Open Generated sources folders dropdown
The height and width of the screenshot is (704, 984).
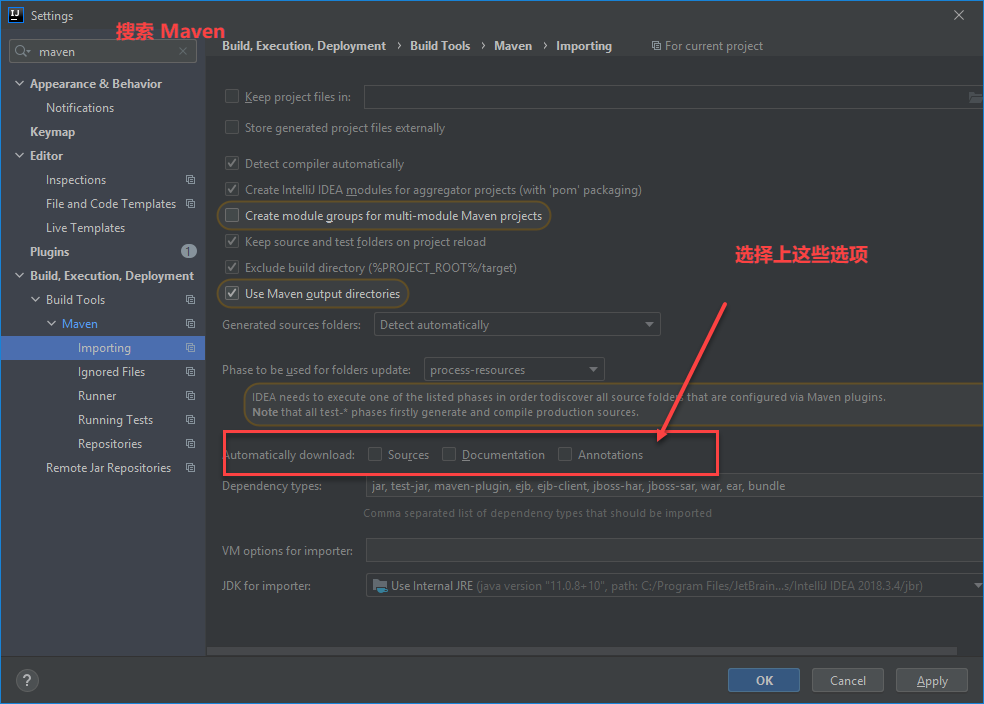click(517, 324)
